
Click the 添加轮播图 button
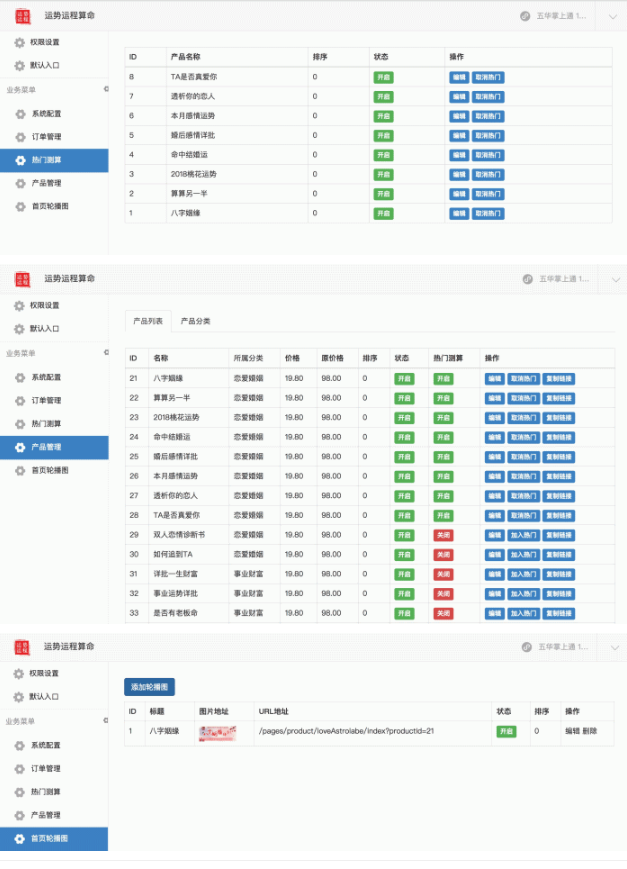(x=150, y=687)
